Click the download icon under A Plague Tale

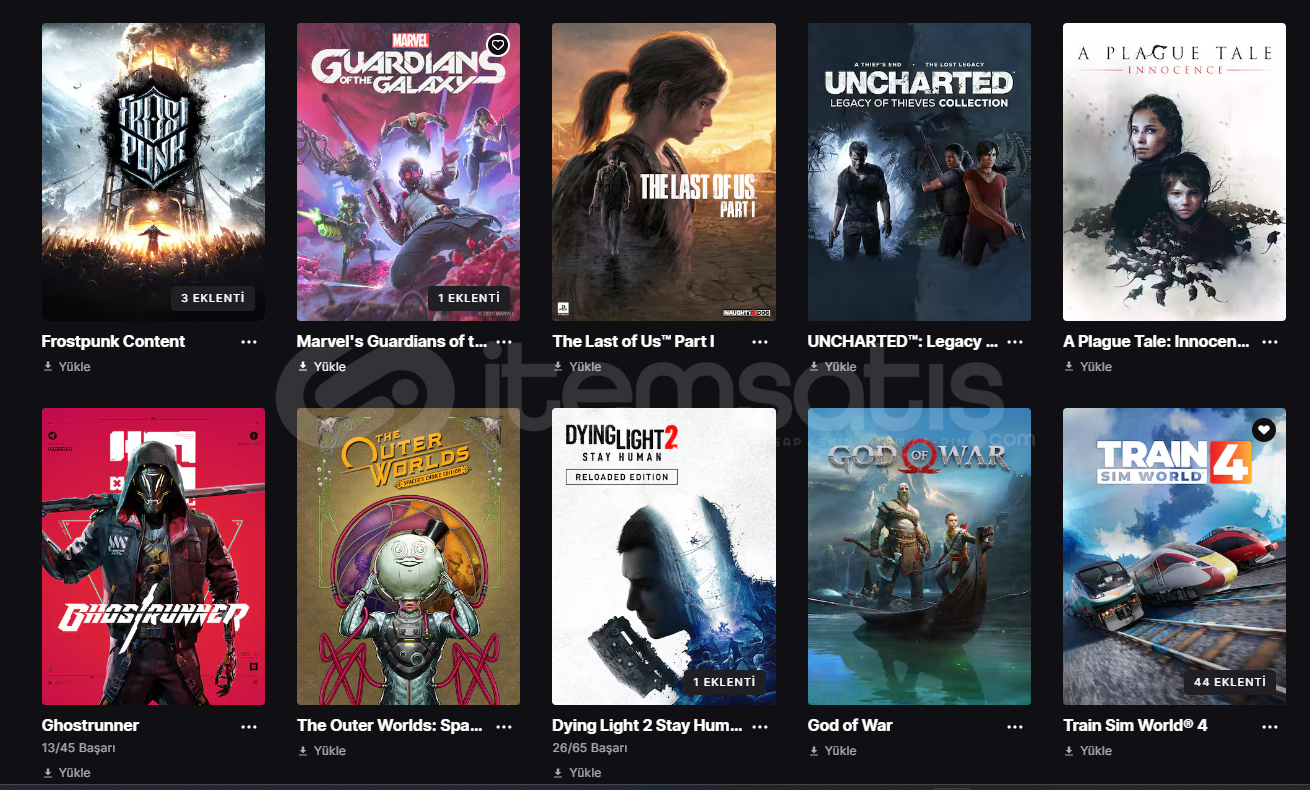(1069, 367)
